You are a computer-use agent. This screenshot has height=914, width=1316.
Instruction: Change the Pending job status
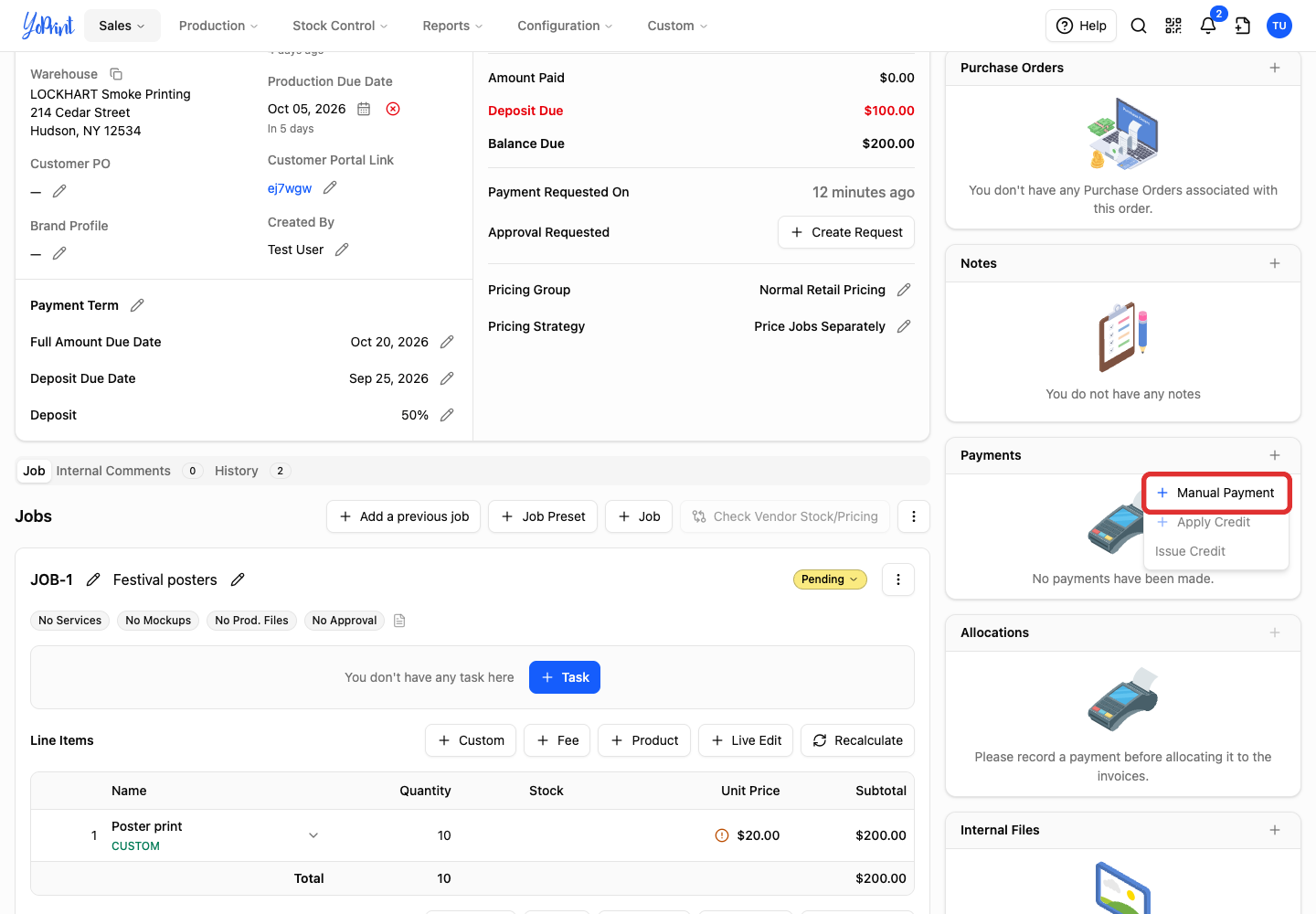point(830,579)
